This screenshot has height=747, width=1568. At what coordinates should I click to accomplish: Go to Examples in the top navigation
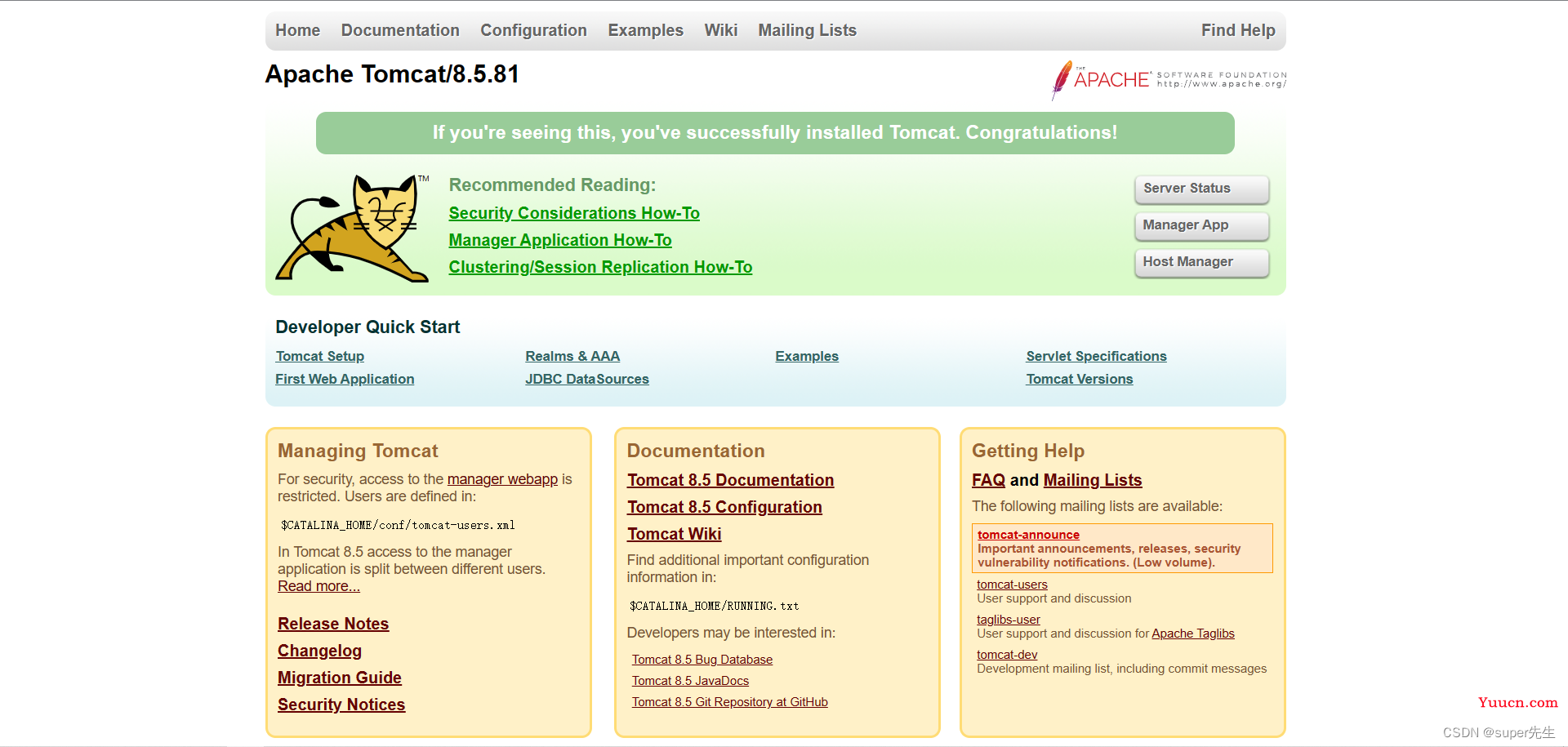click(645, 30)
